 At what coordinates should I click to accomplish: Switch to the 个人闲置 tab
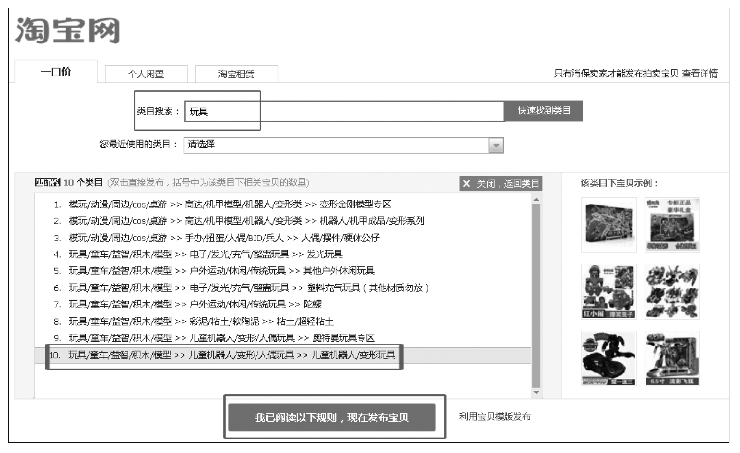point(146,74)
